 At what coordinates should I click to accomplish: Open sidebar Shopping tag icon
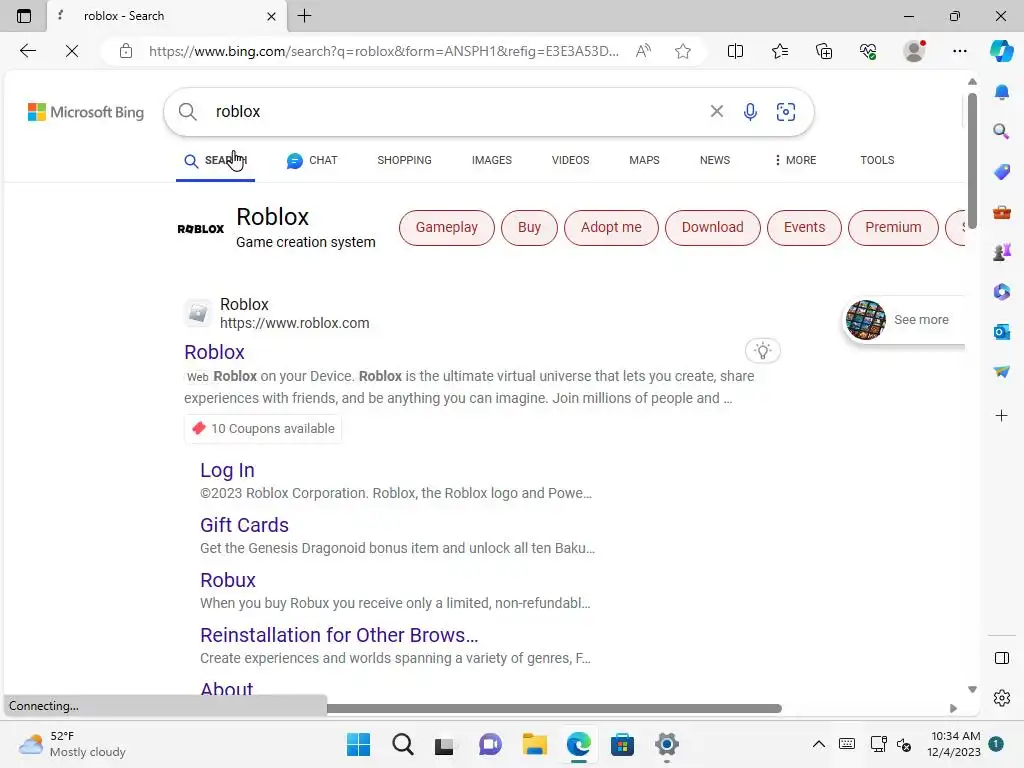(1002, 172)
